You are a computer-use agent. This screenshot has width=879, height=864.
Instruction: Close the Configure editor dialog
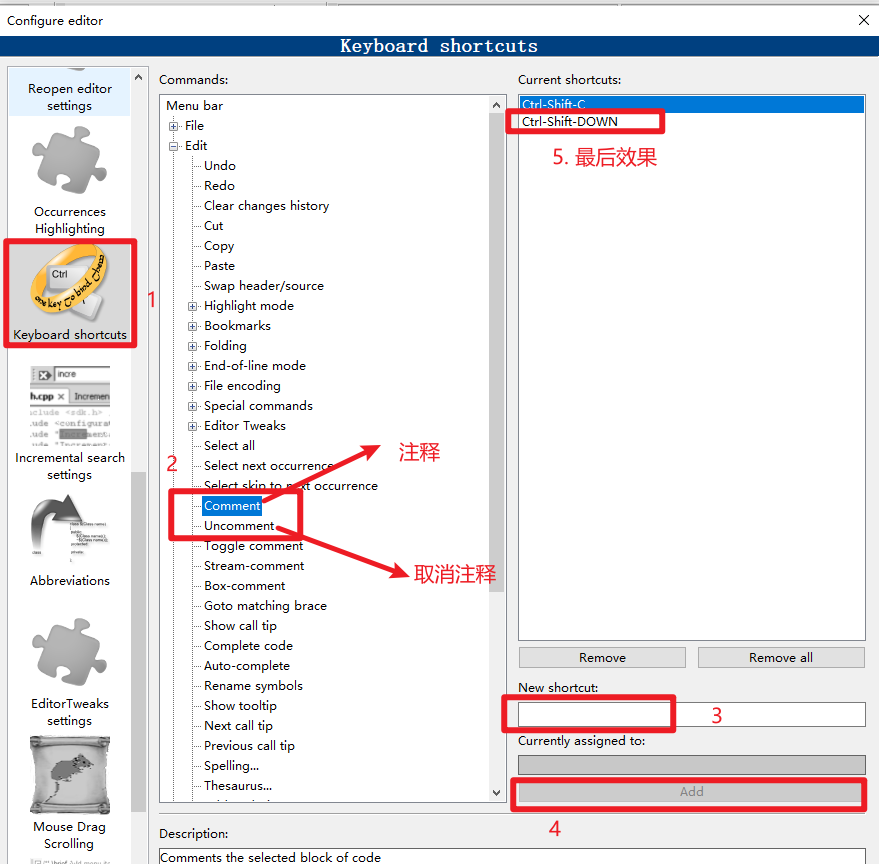tap(864, 20)
